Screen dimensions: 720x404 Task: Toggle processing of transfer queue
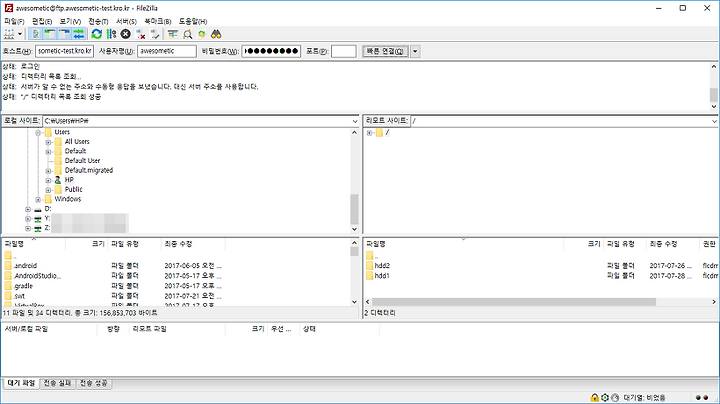pyautogui.click(x=111, y=34)
